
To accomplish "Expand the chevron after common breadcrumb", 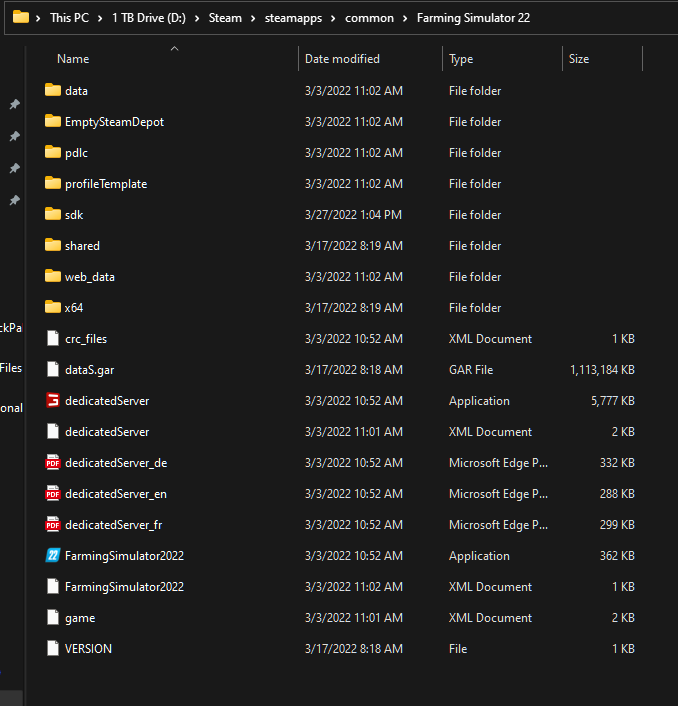I will pos(405,18).
